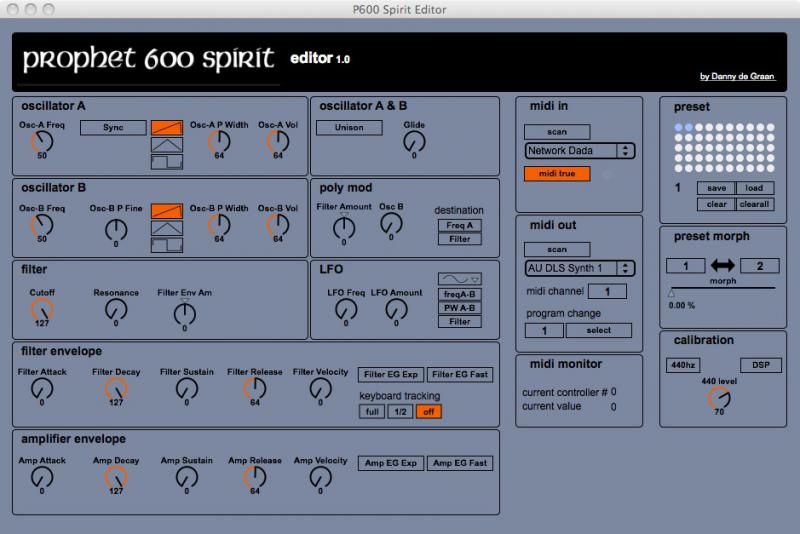The width and height of the screenshot is (800, 534).
Task: Open the Danny de Graan author link
Action: tap(737, 77)
